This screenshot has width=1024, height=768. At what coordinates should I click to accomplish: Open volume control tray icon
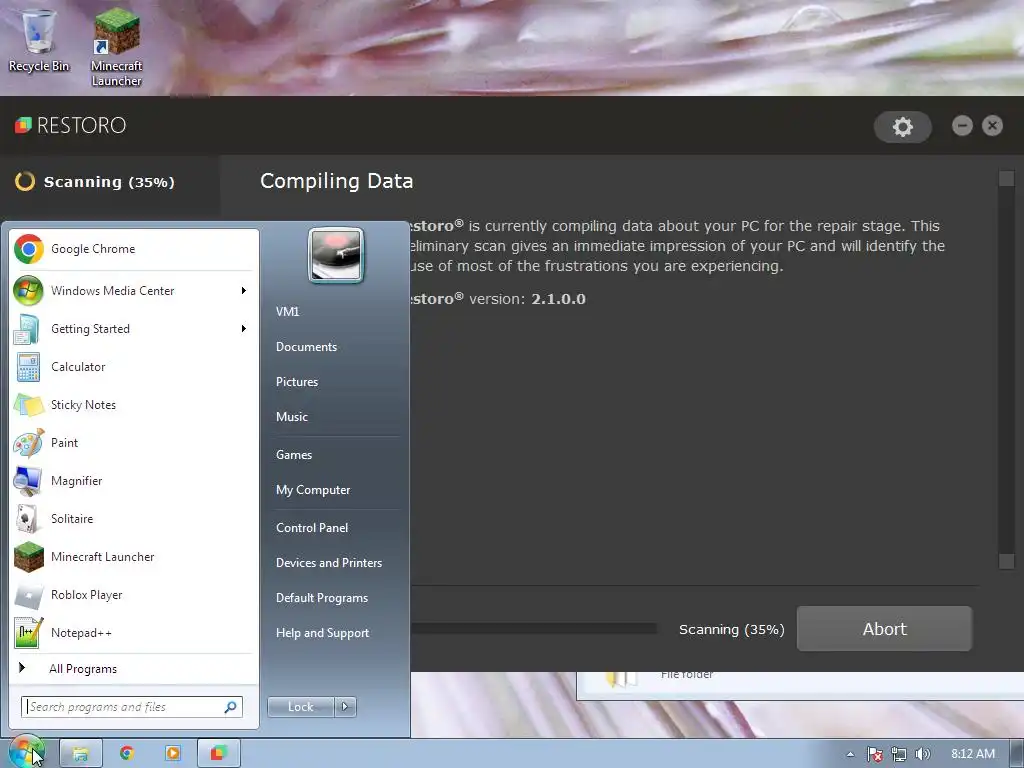[922, 754]
